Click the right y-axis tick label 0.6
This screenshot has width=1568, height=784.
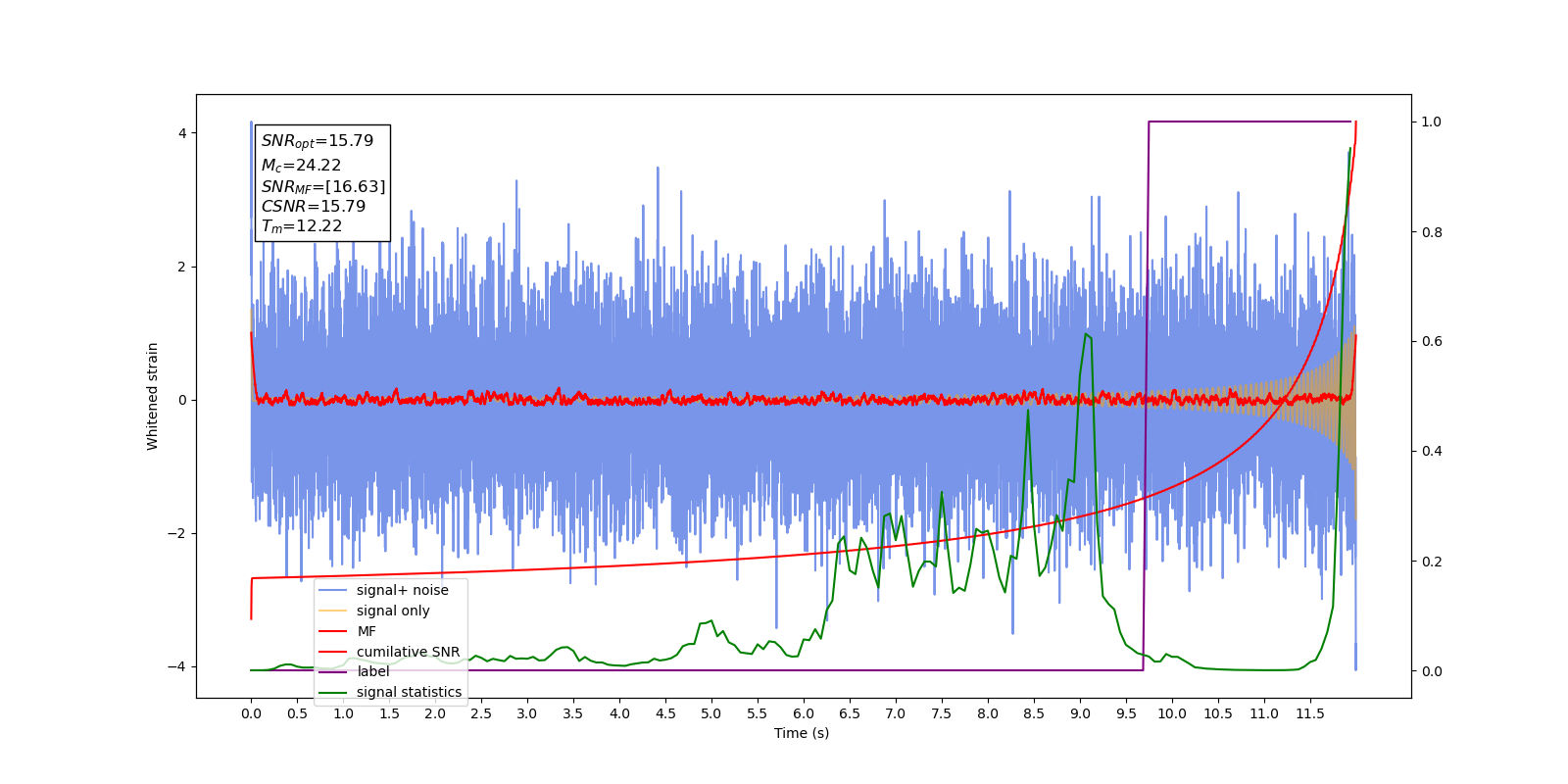(x=1432, y=341)
